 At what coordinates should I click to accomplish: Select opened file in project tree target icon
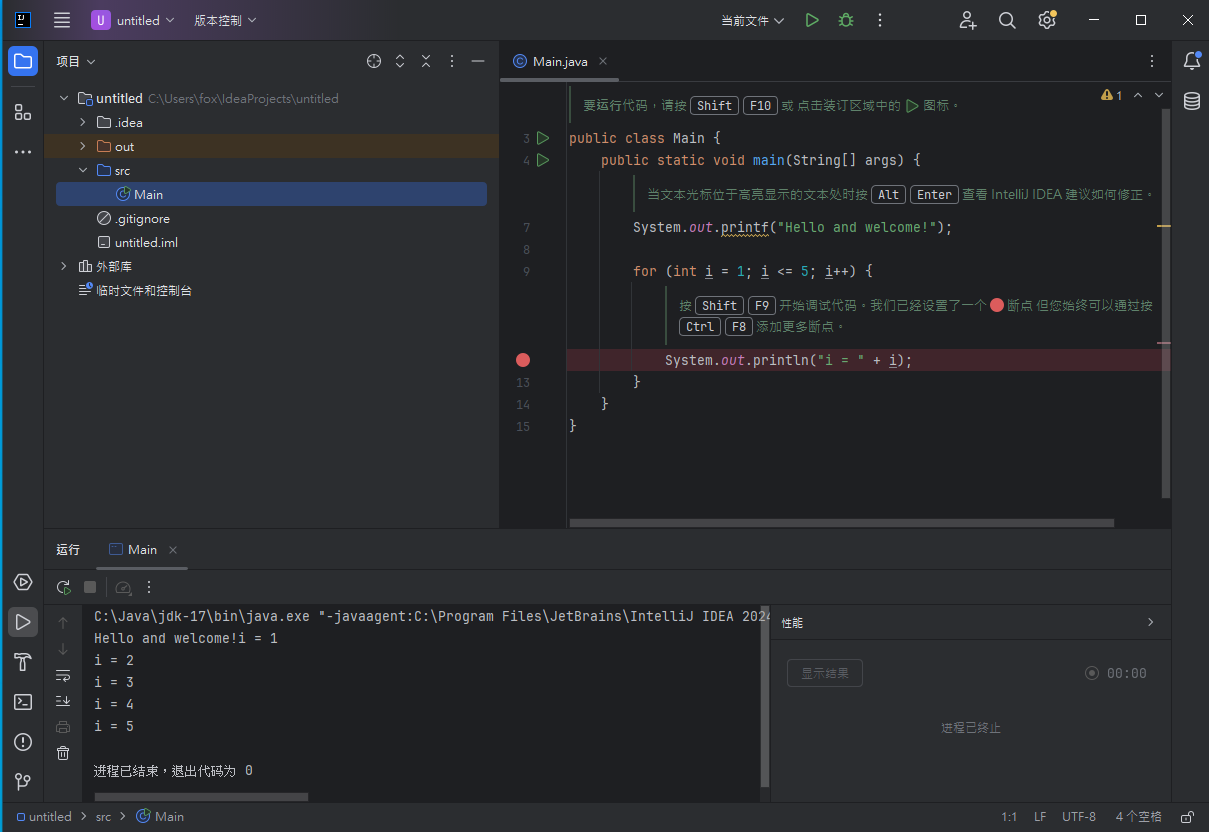(374, 61)
